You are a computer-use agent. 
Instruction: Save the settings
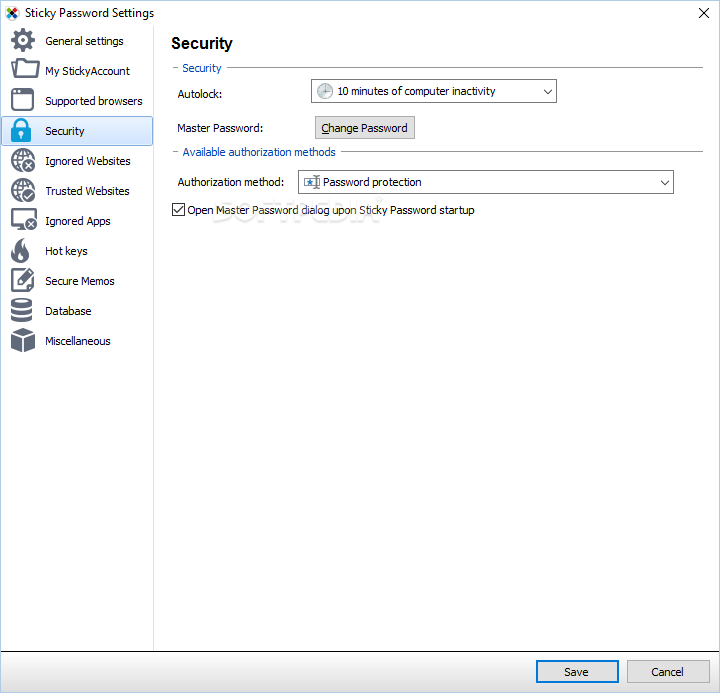(577, 672)
